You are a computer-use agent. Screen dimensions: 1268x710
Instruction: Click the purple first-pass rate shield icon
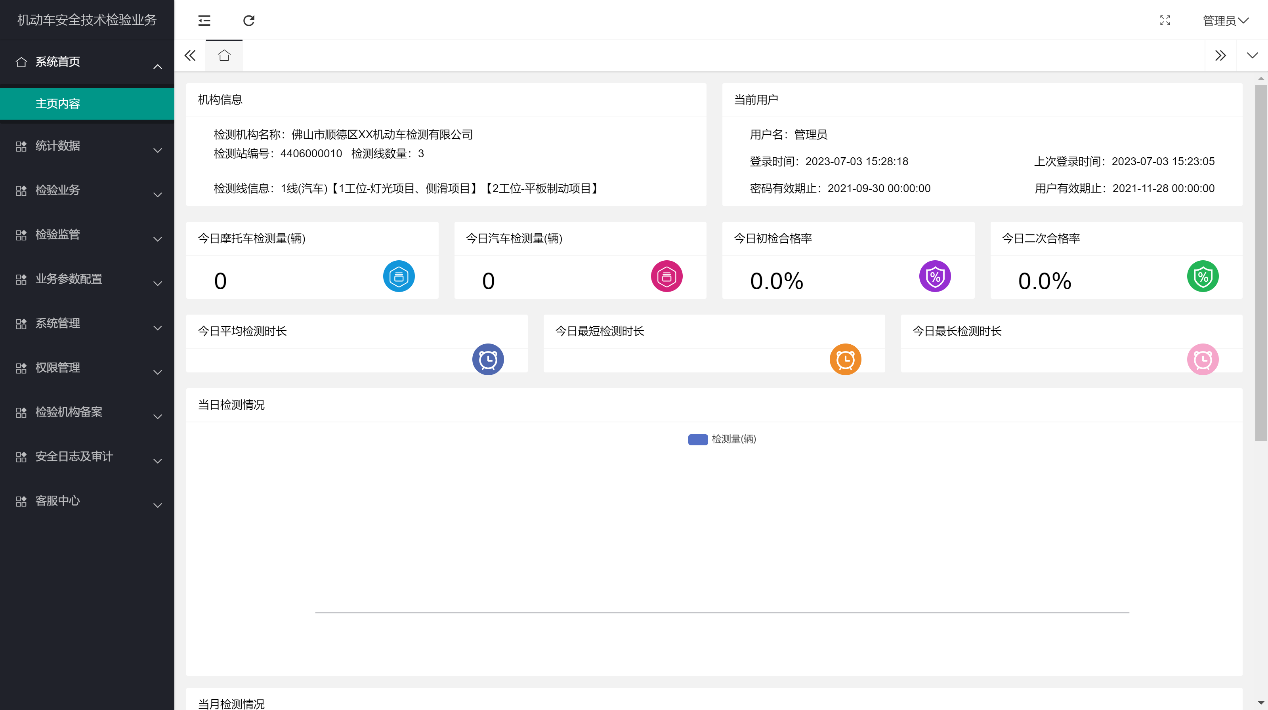(935, 276)
